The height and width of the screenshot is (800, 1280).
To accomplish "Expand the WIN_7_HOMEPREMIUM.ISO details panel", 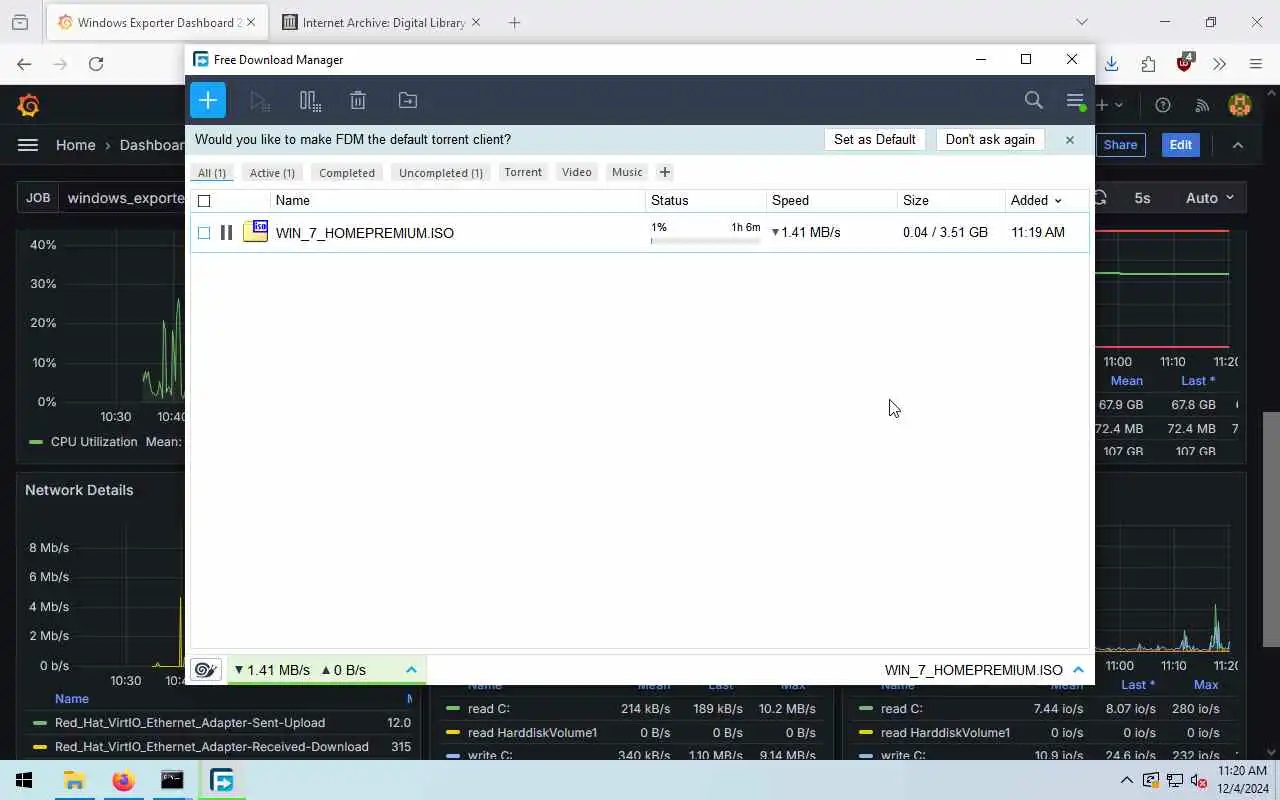I will point(1078,670).
